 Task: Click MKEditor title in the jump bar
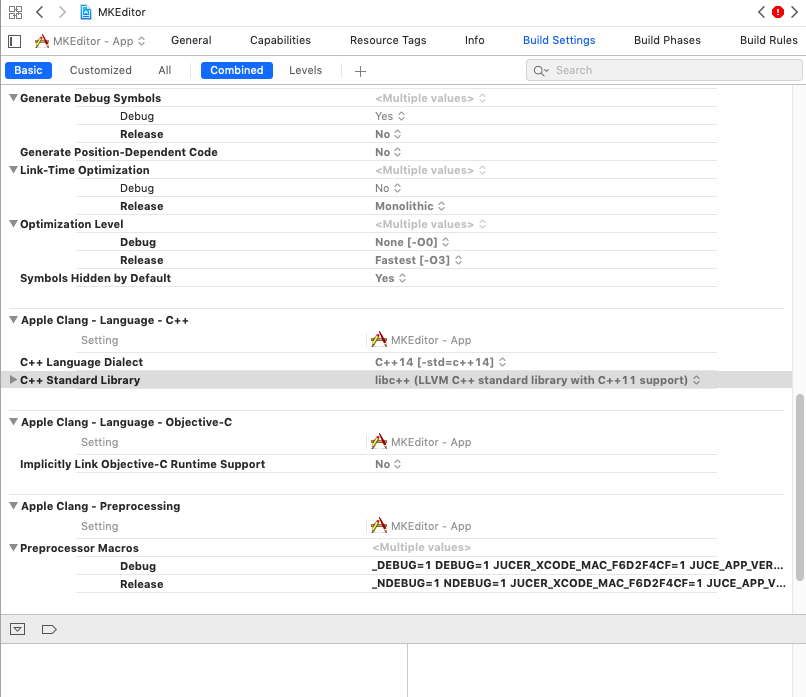(121, 12)
